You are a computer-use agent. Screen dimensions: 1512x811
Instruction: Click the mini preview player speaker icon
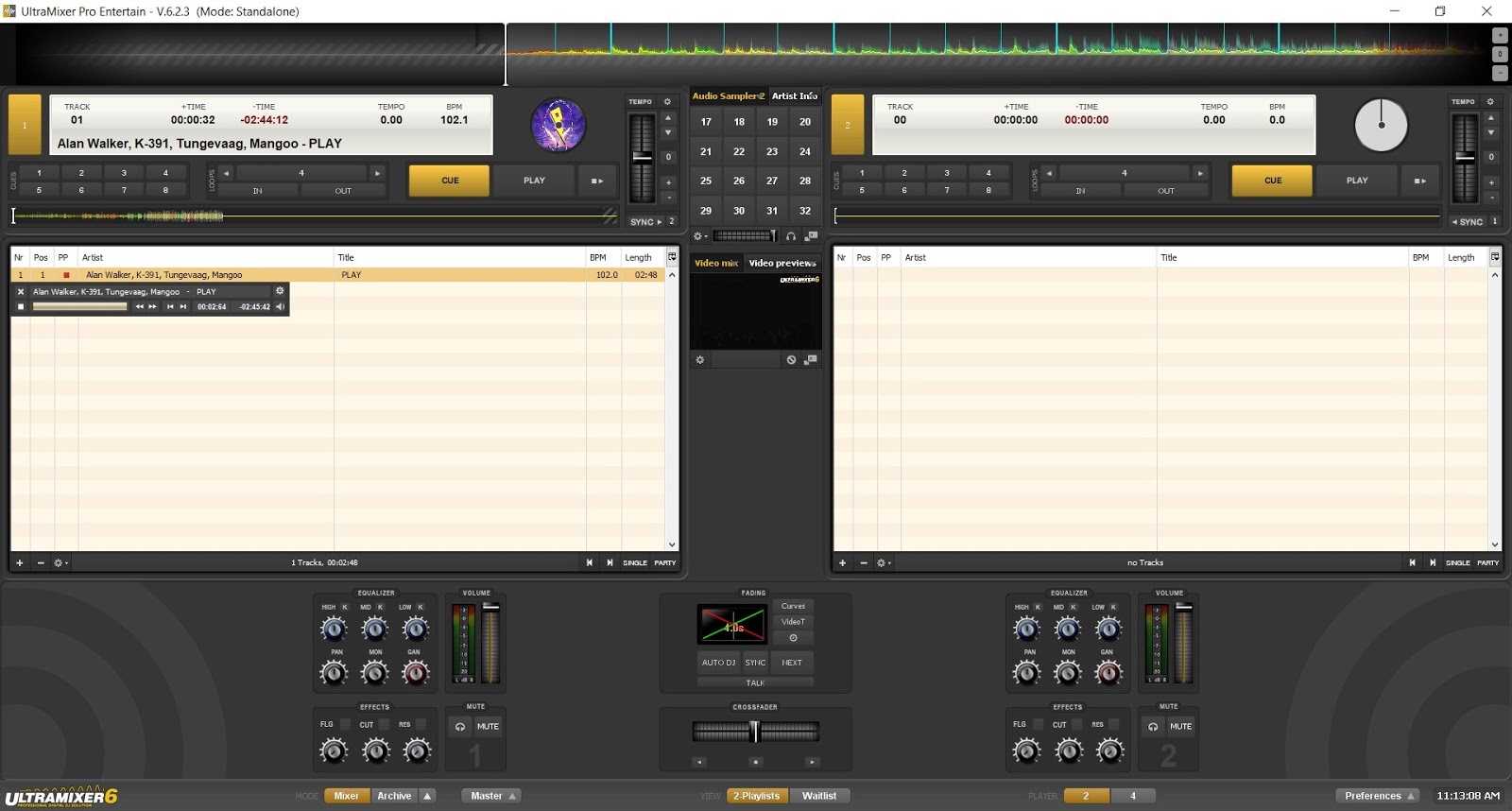point(280,306)
